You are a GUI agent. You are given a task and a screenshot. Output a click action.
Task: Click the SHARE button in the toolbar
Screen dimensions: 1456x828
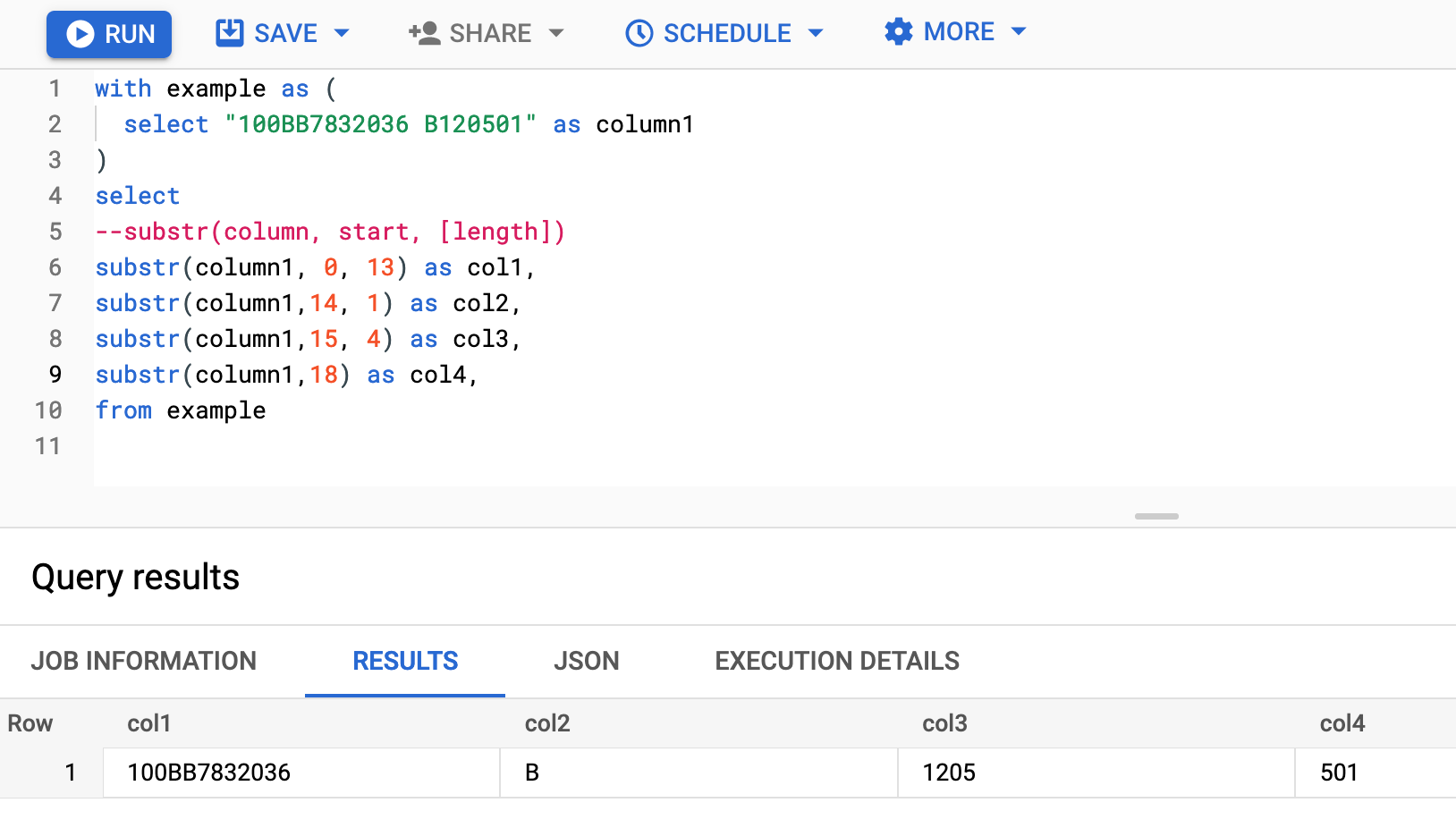click(x=490, y=32)
